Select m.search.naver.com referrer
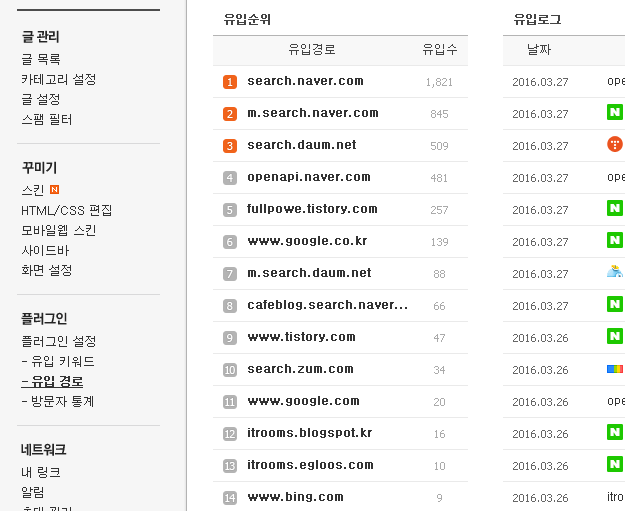Viewport: 625px width, 511px height. 313,113
